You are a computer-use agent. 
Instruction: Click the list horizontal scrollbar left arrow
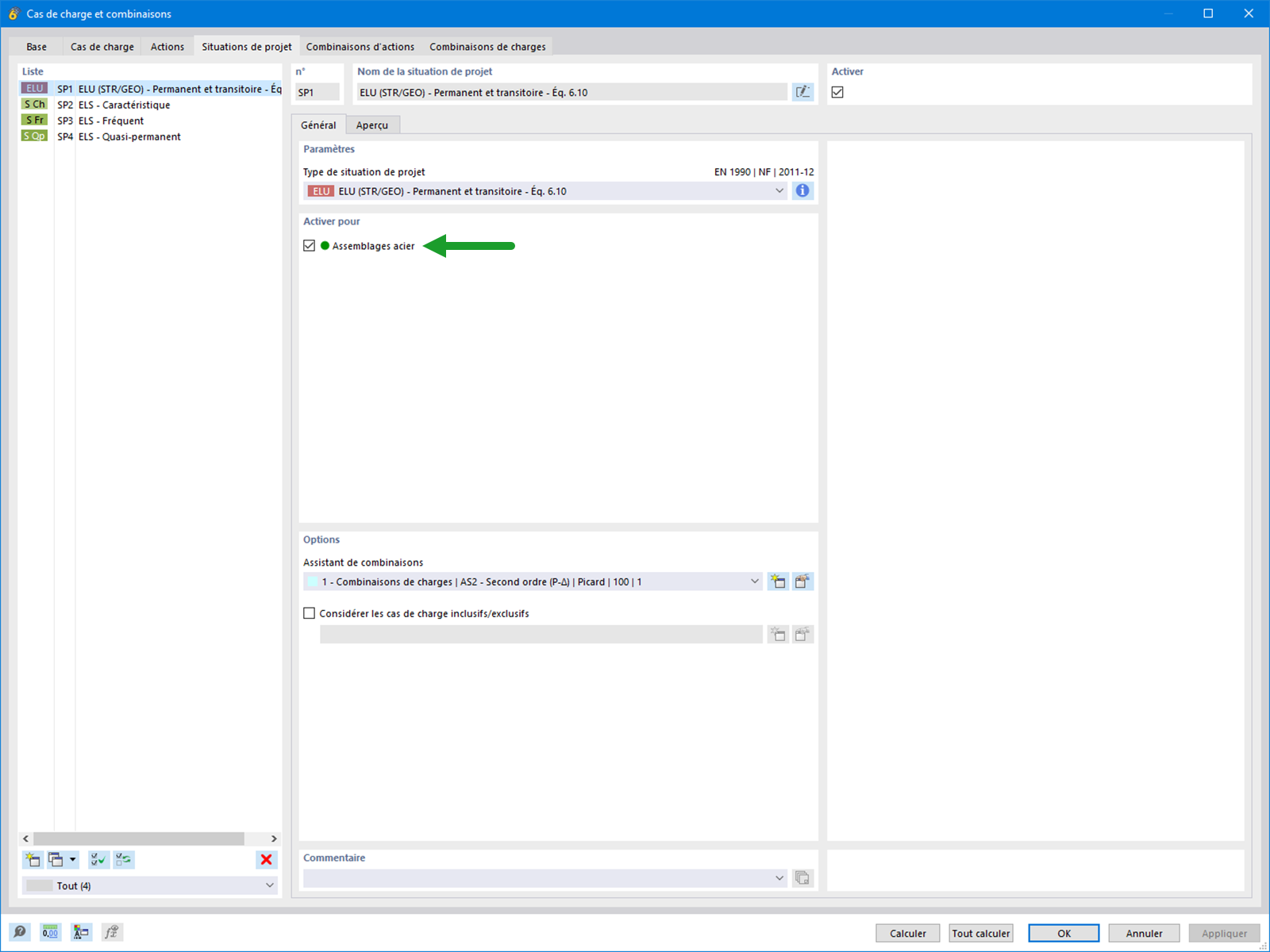26,839
